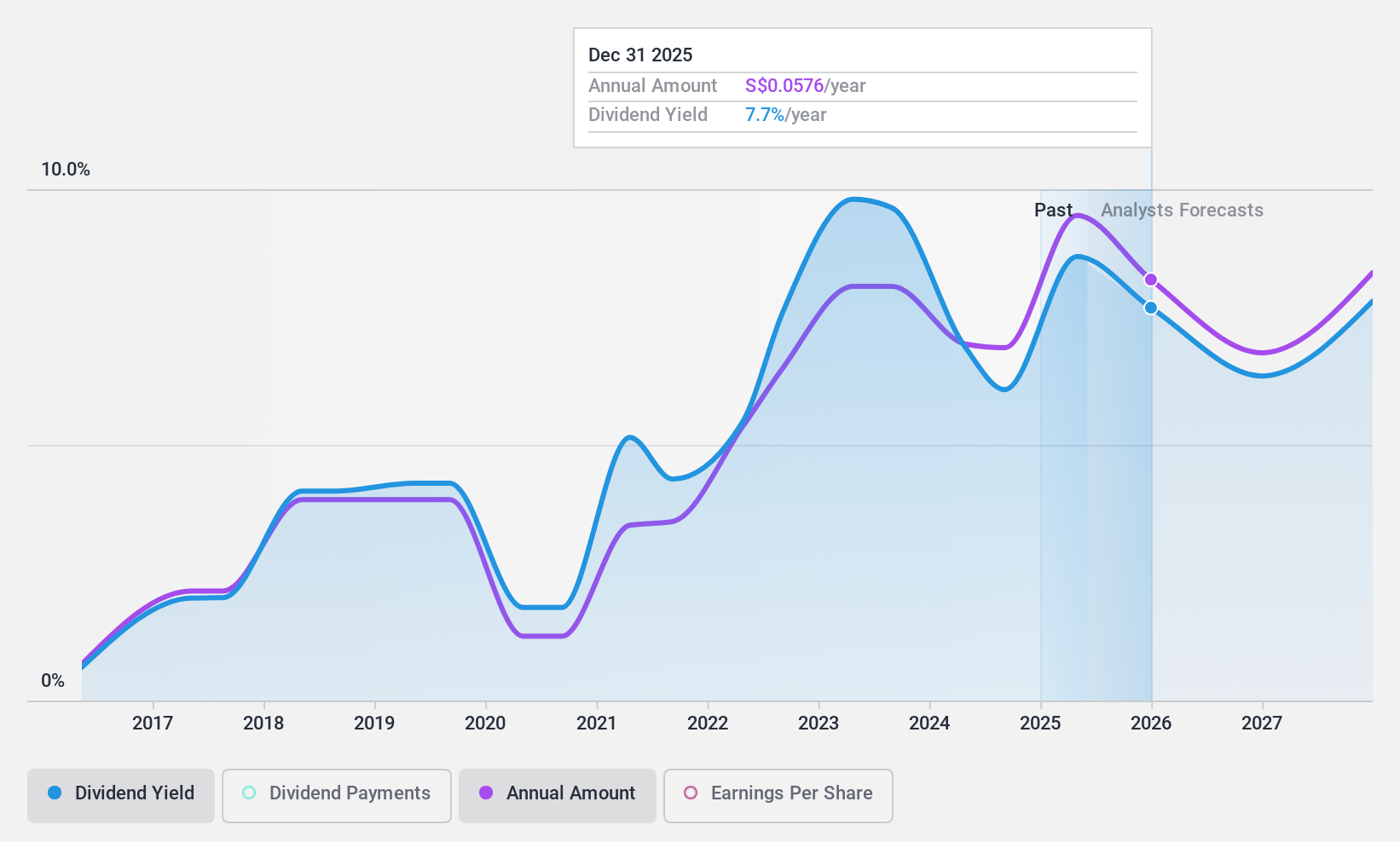
Task: Click the 2018 x-axis label
Action: click(263, 724)
